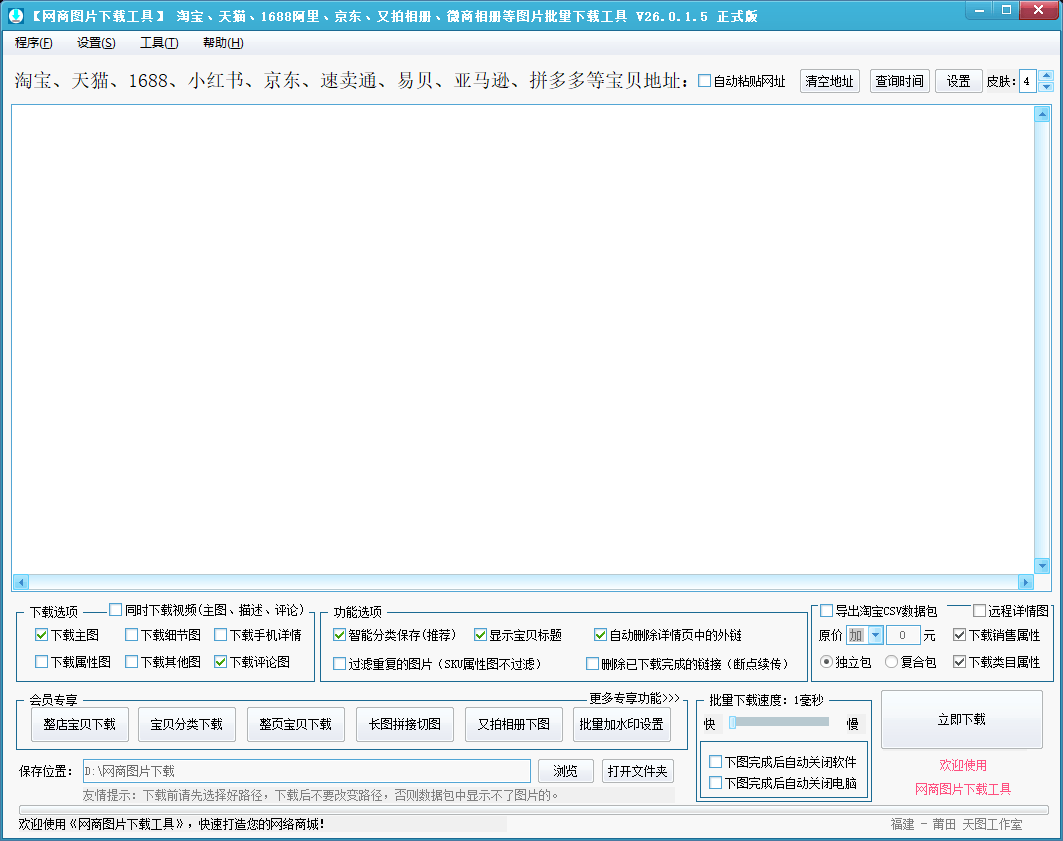
Task: Click the 欢迎使用 pink text
Action: coord(963,765)
